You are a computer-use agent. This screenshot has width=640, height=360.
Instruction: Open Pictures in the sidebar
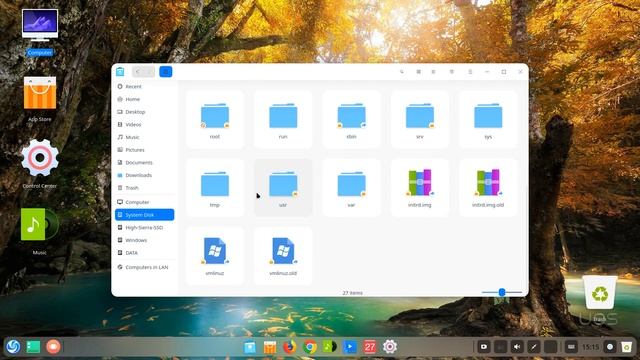pos(144,150)
